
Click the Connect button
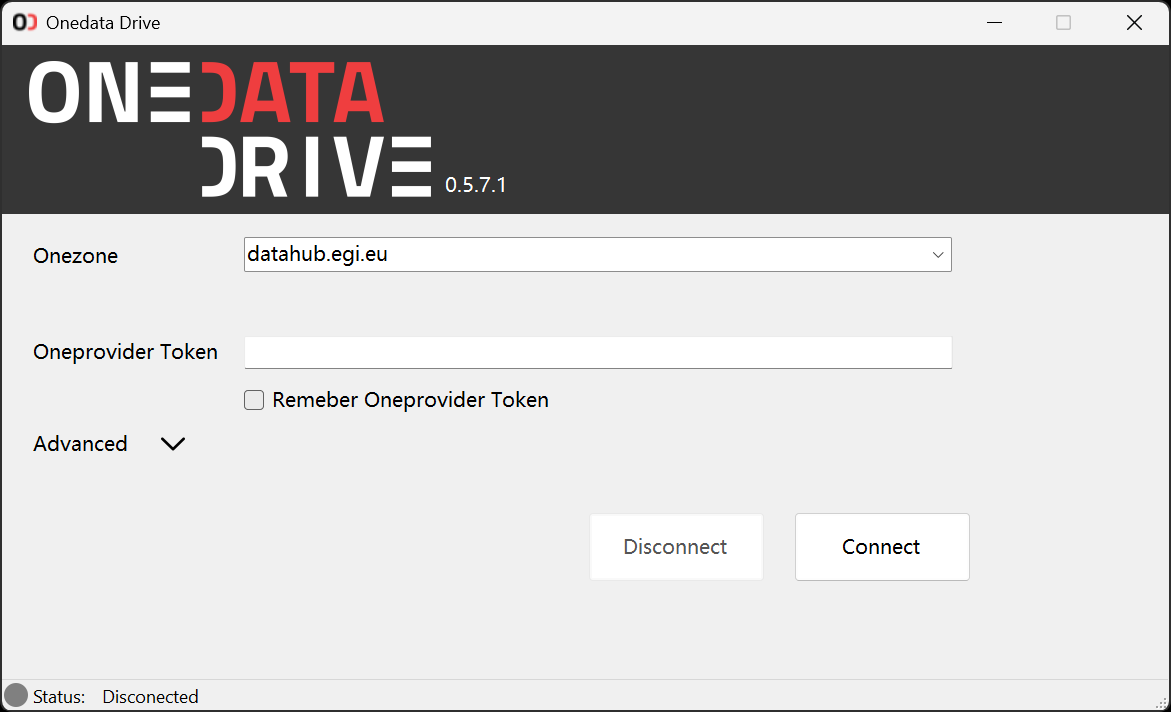coord(882,547)
